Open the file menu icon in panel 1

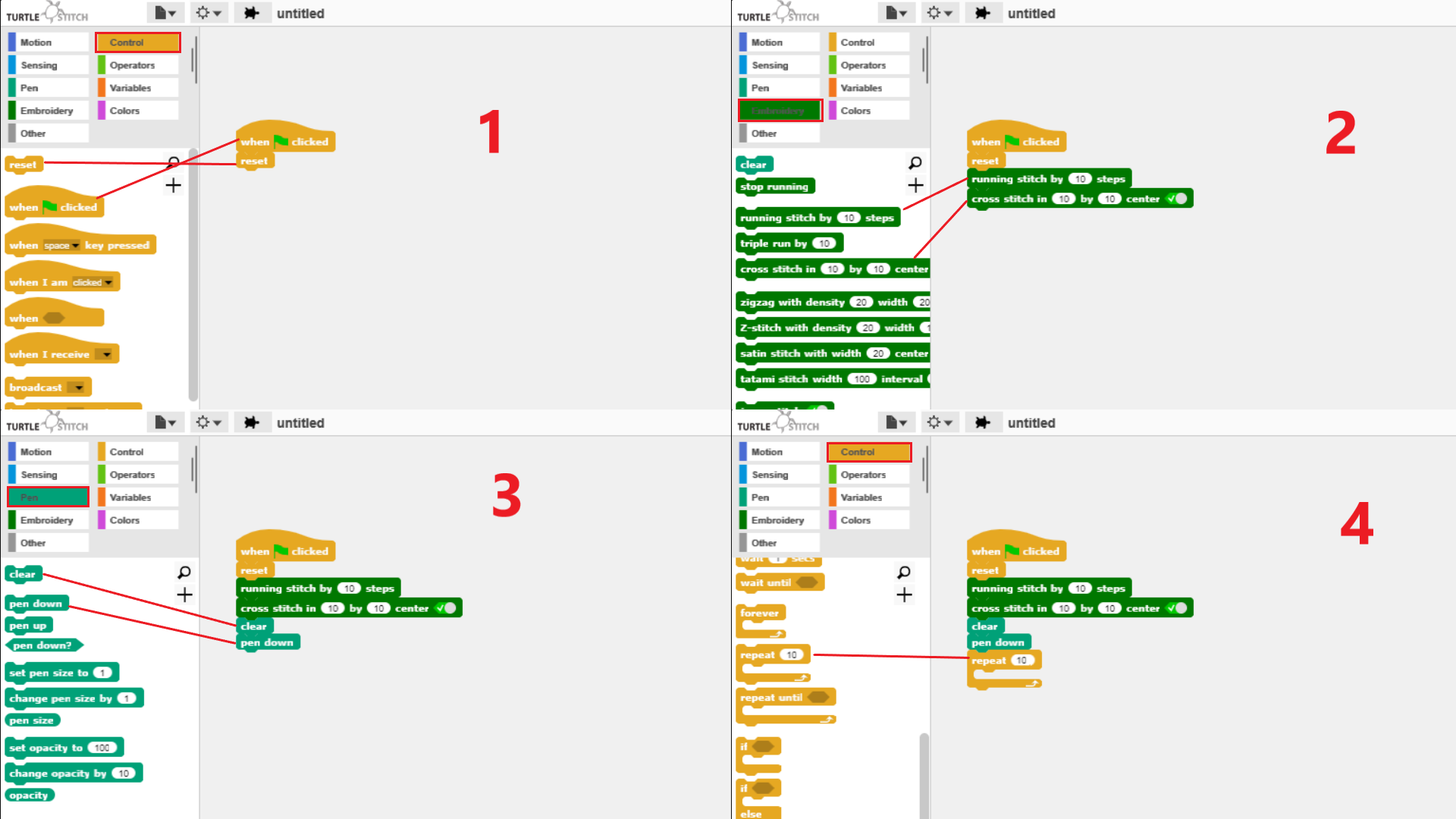pyautogui.click(x=165, y=13)
